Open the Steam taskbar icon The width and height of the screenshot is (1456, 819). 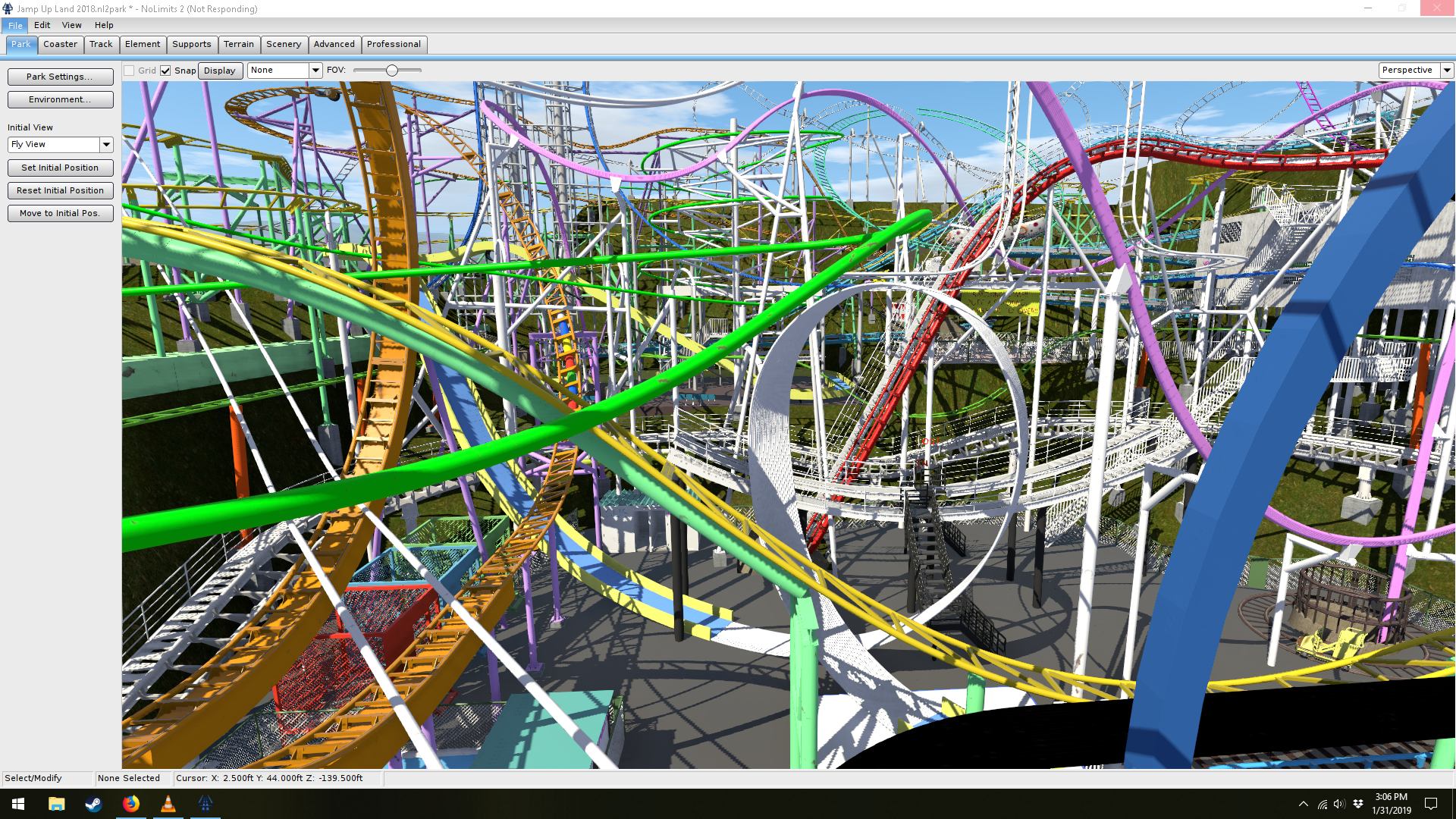93,804
